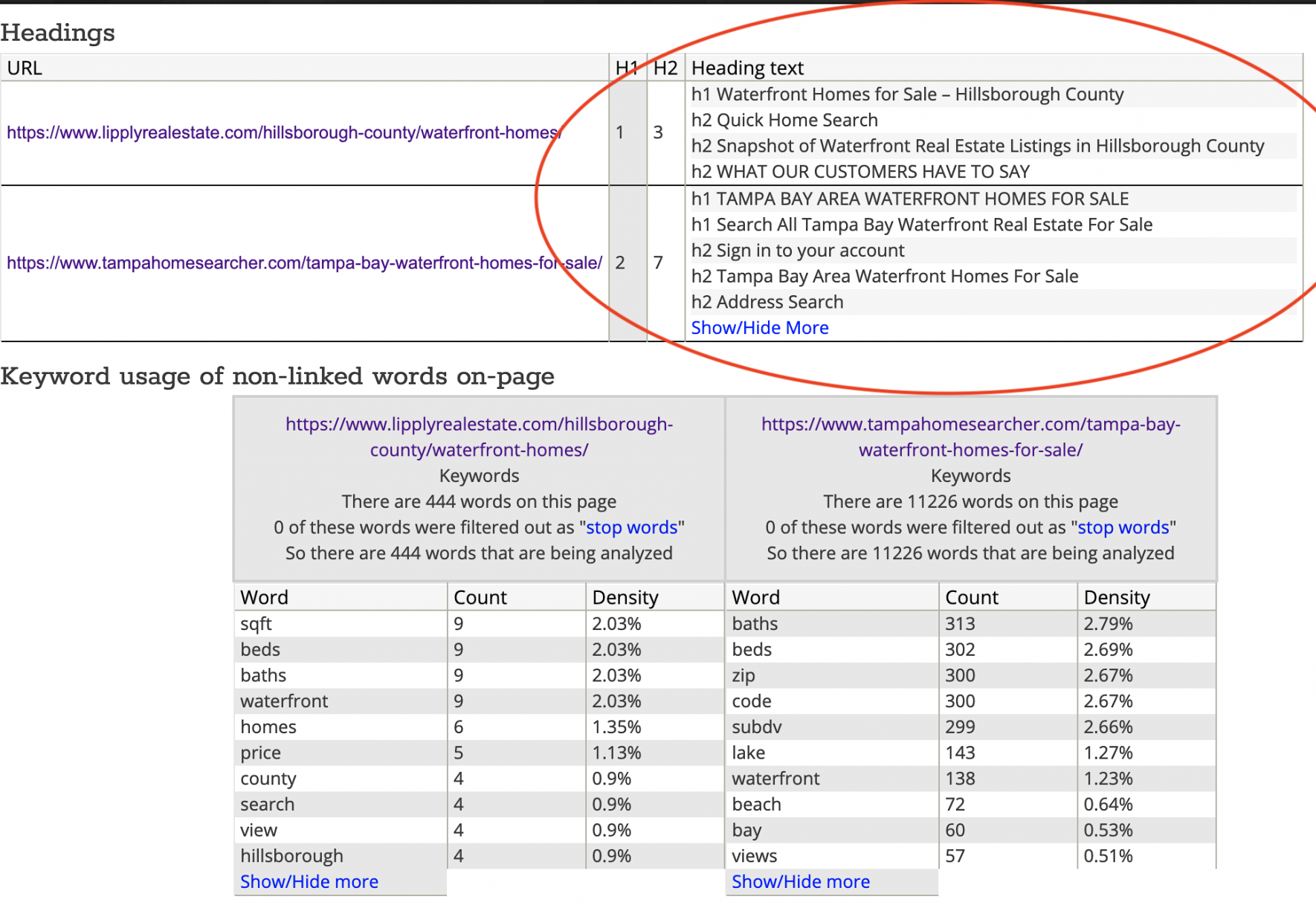Click the H2 column header
This screenshot has width=1316, height=911.
[665, 68]
